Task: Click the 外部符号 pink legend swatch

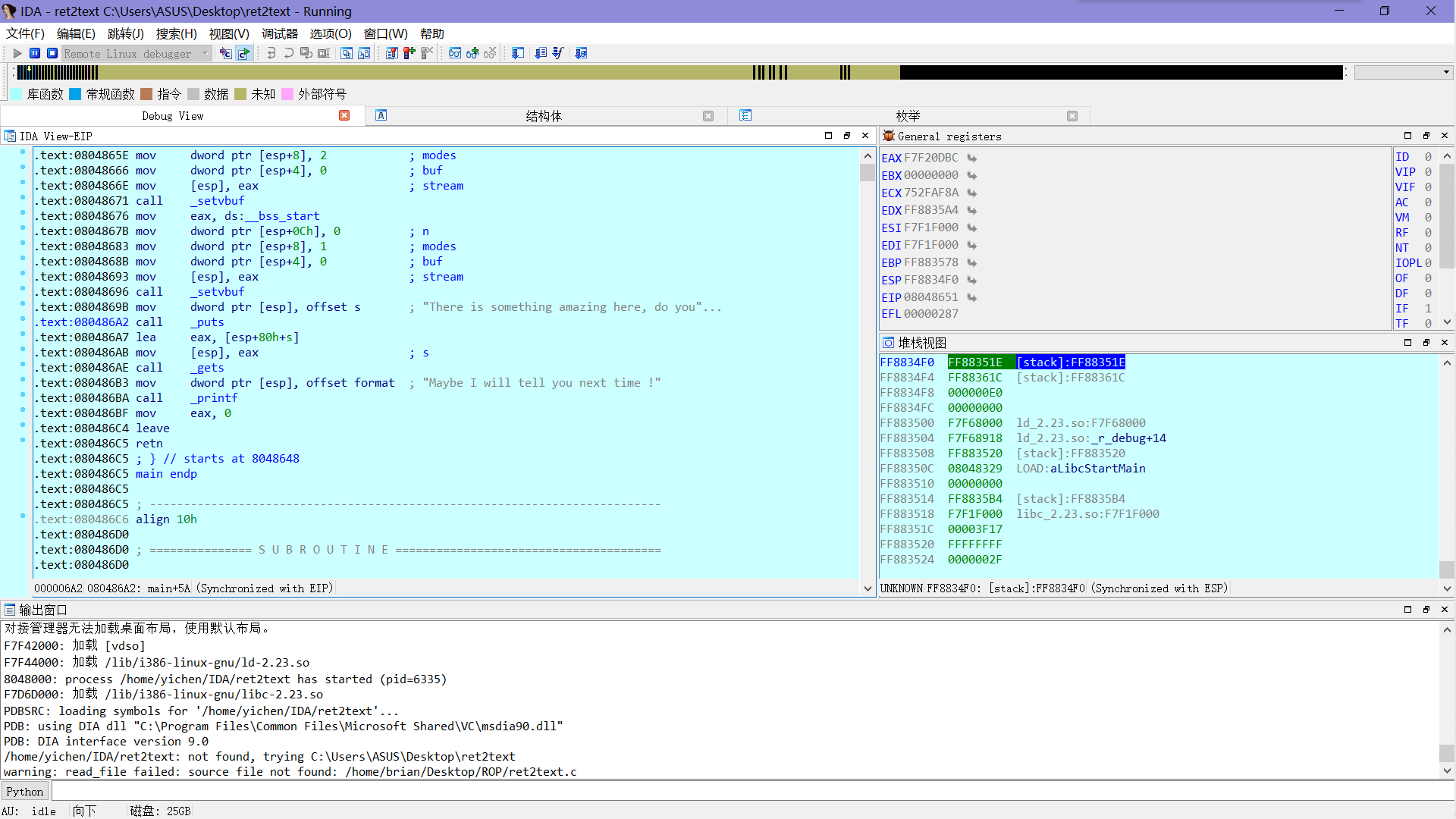Action: point(287,94)
